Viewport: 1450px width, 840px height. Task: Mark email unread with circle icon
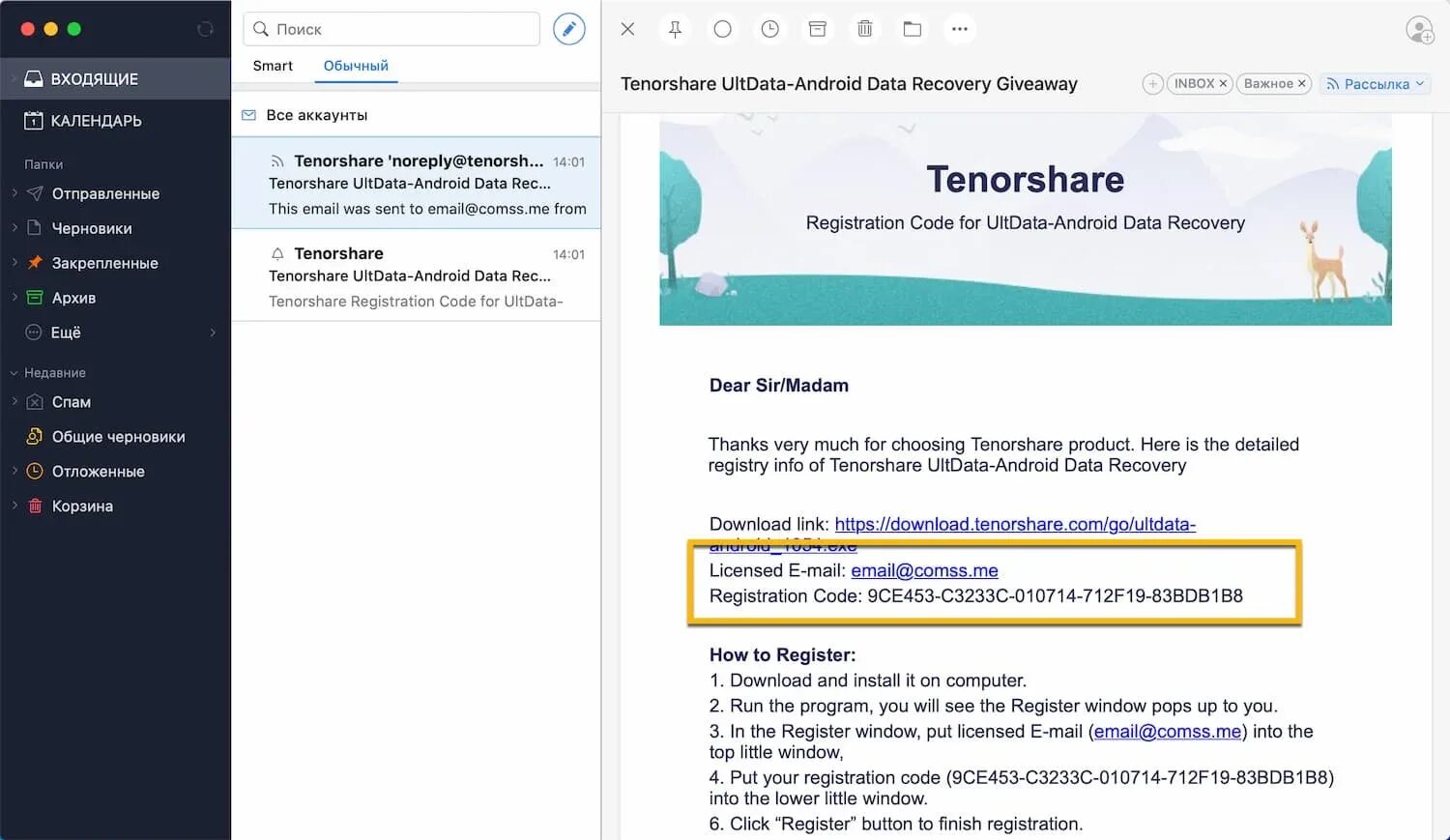point(722,29)
